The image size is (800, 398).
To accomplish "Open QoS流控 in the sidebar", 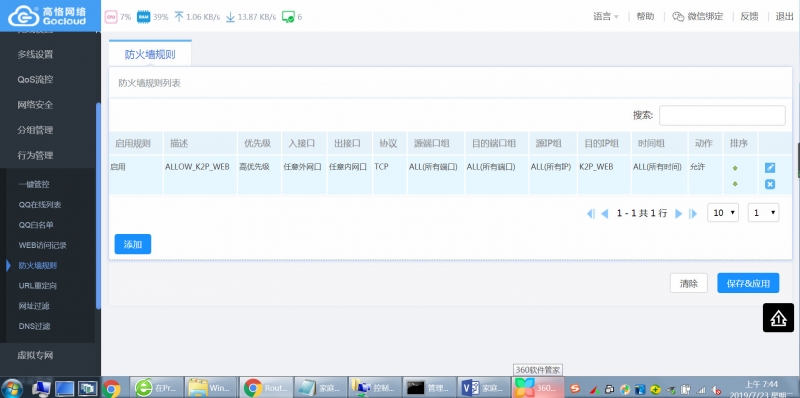I will tap(35, 79).
